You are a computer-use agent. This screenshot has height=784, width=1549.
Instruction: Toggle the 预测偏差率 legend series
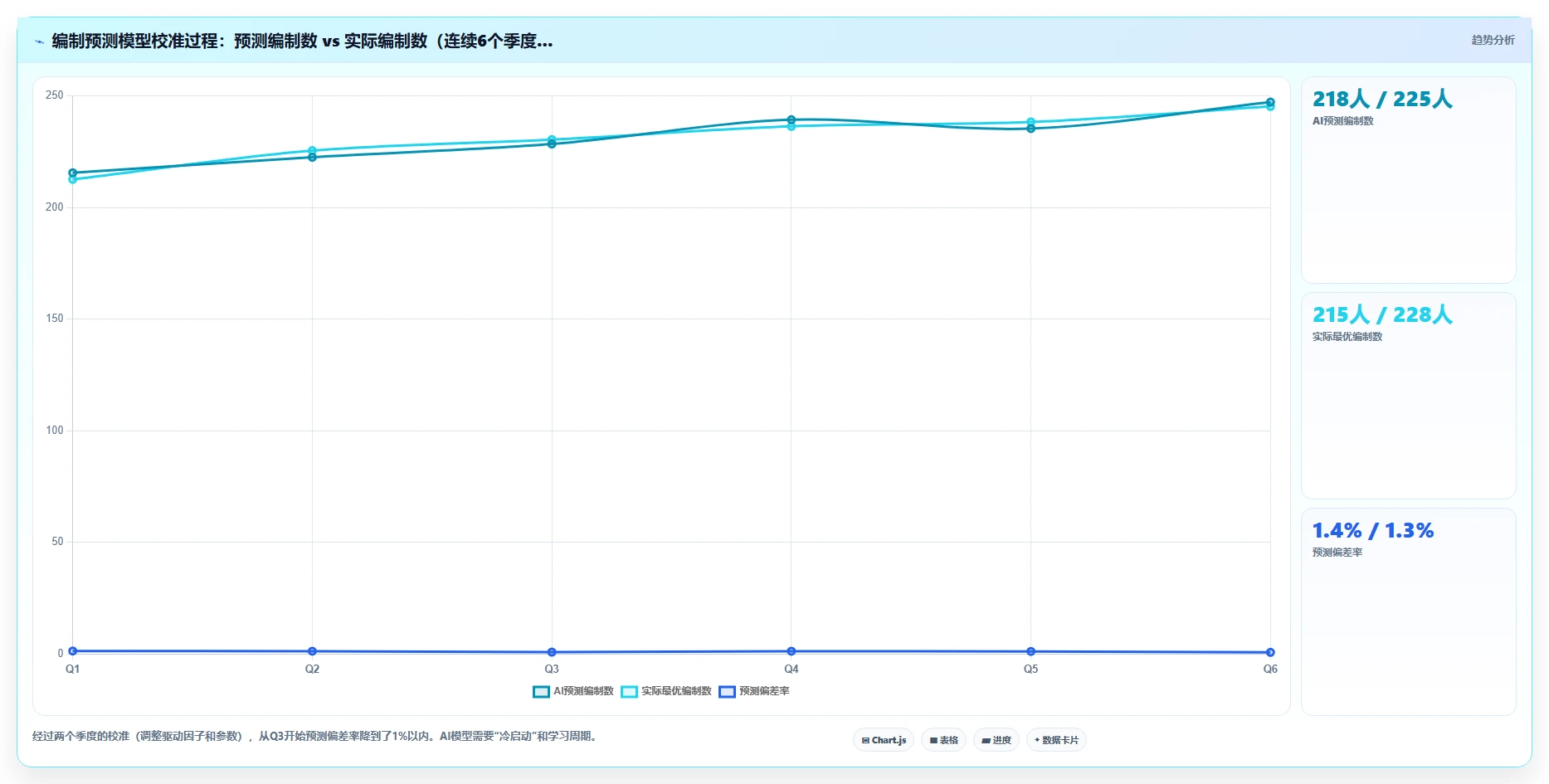pos(754,691)
